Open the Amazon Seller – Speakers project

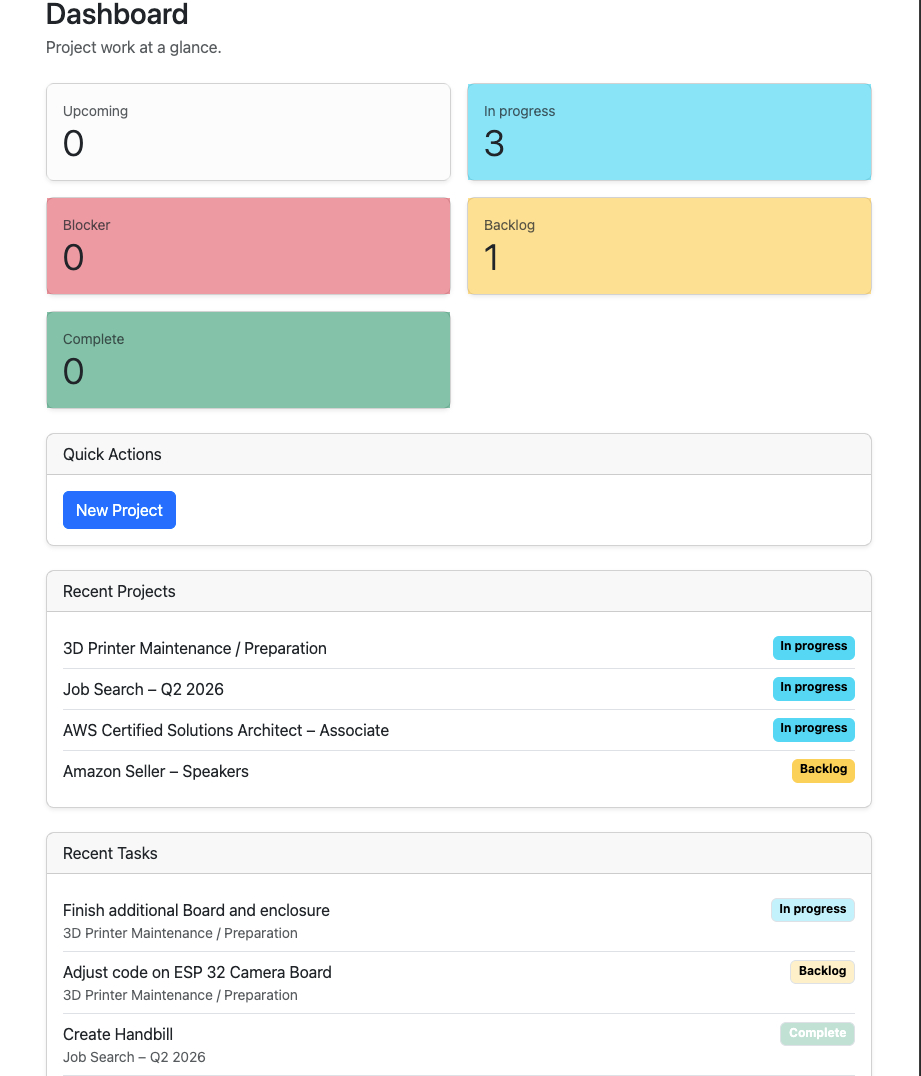click(155, 771)
